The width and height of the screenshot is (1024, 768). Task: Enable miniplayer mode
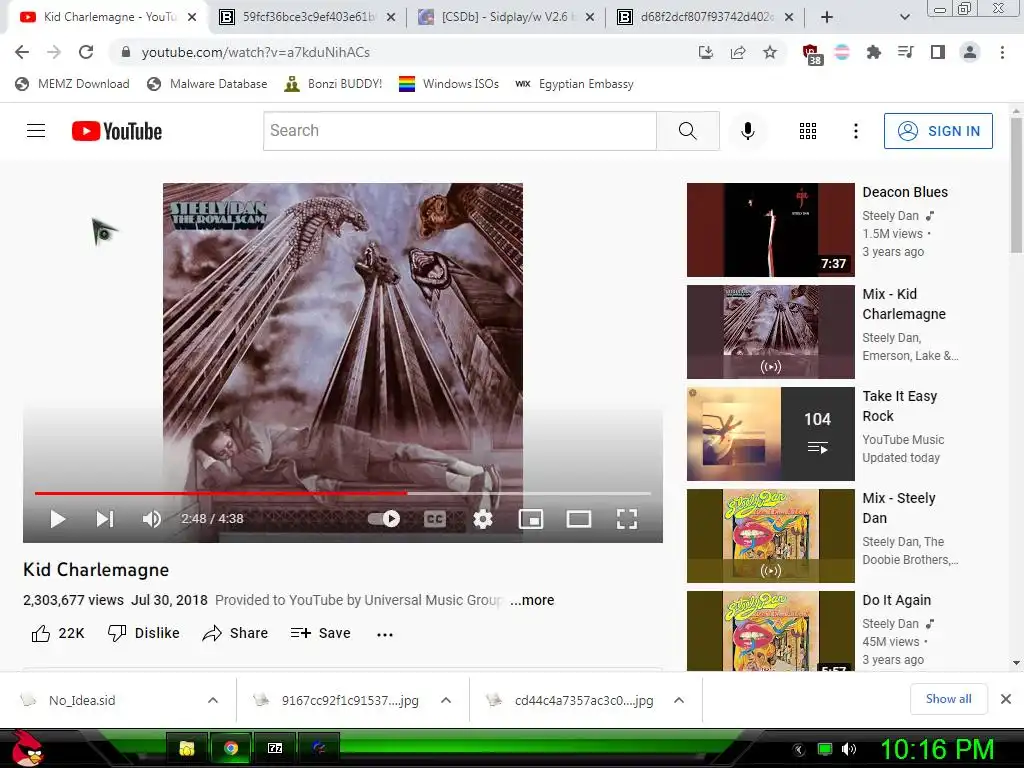pyautogui.click(x=531, y=519)
